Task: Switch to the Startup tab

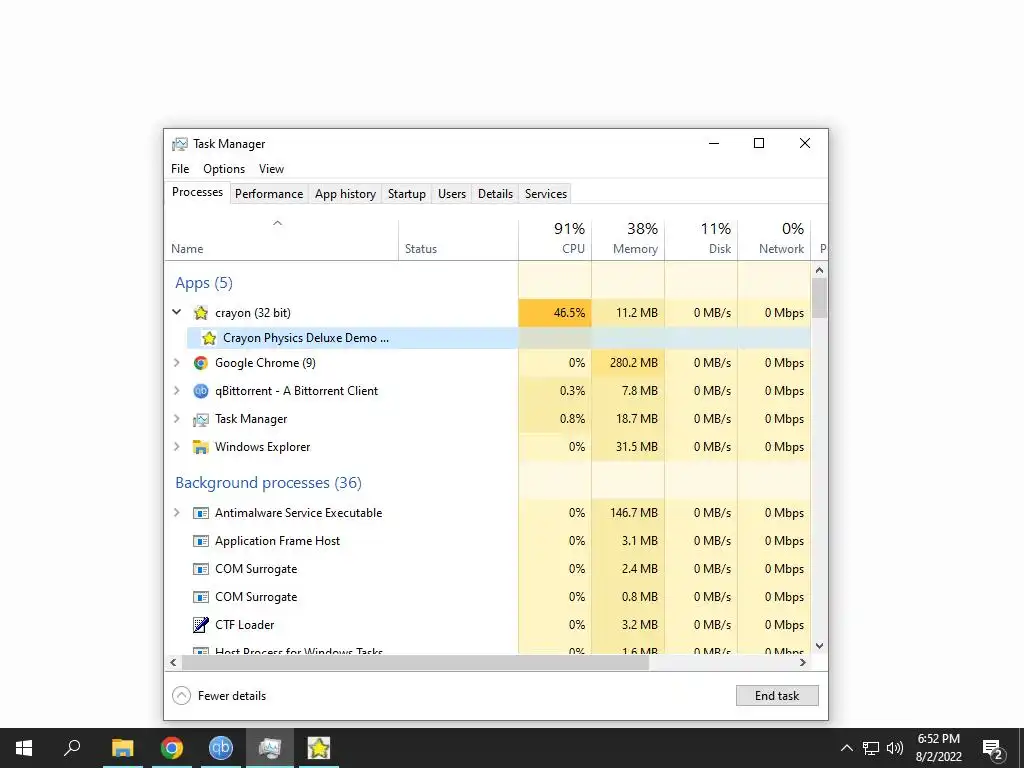Action: point(406,194)
